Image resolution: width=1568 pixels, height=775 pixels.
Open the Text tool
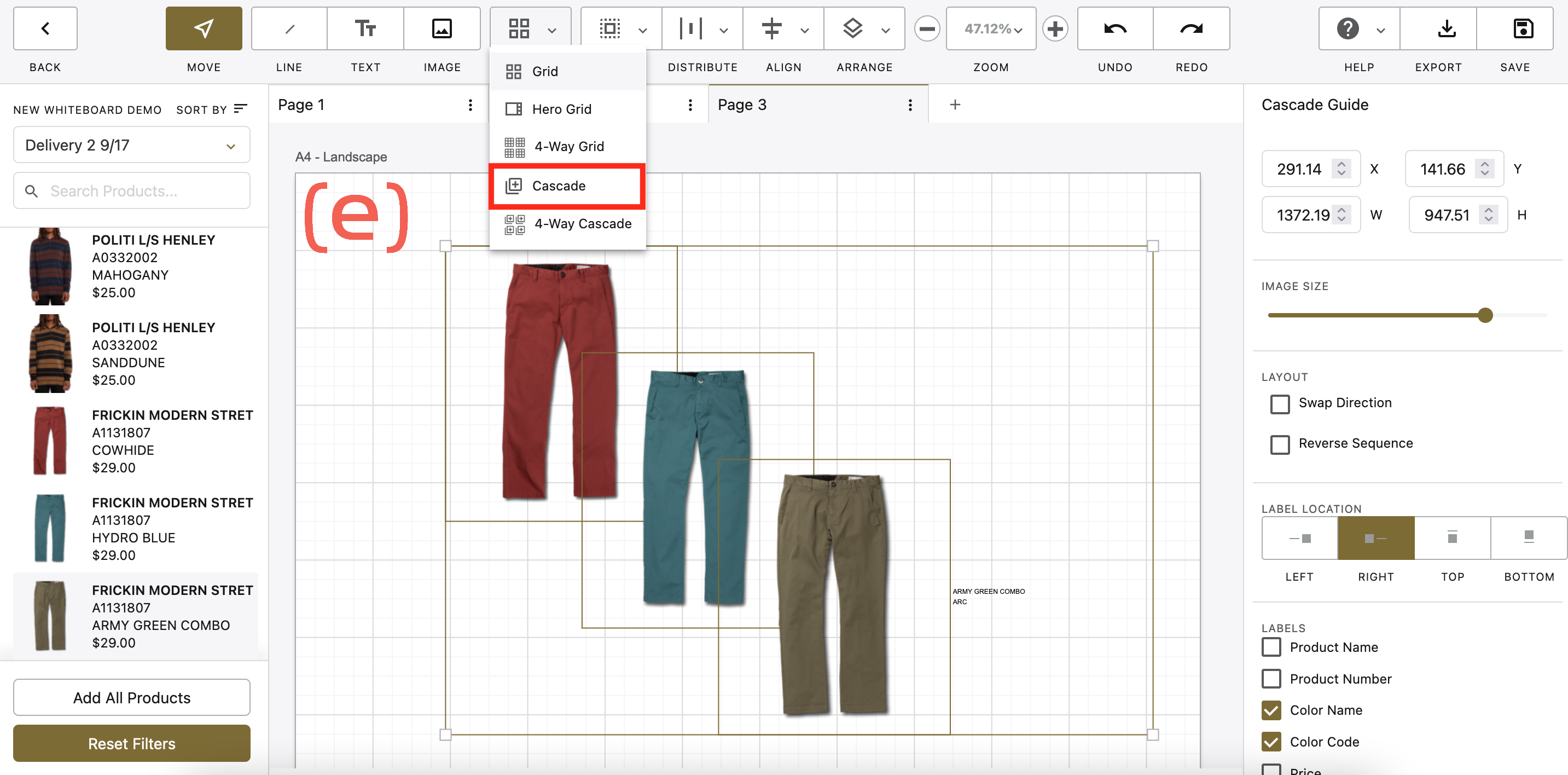[365, 28]
